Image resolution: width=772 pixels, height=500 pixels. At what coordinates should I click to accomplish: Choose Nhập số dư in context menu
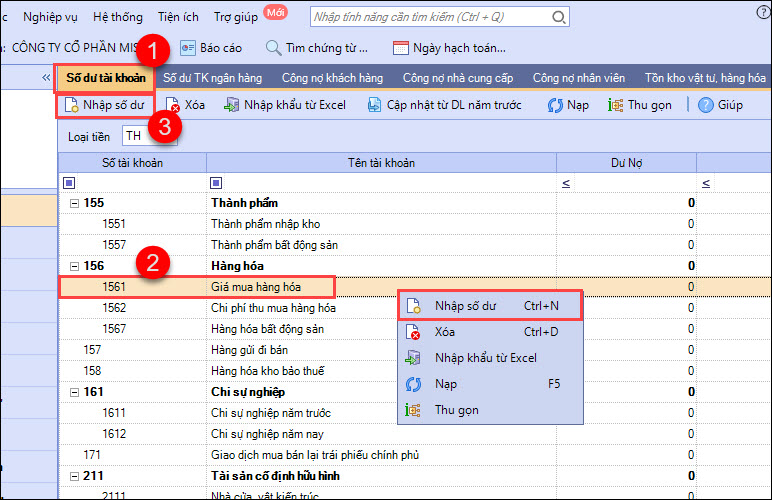click(x=466, y=305)
